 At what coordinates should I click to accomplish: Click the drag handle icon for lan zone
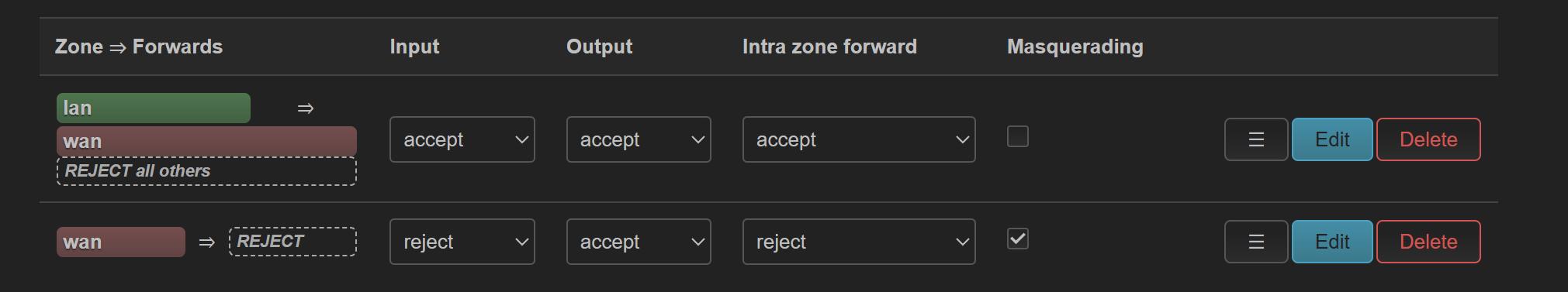1256,139
